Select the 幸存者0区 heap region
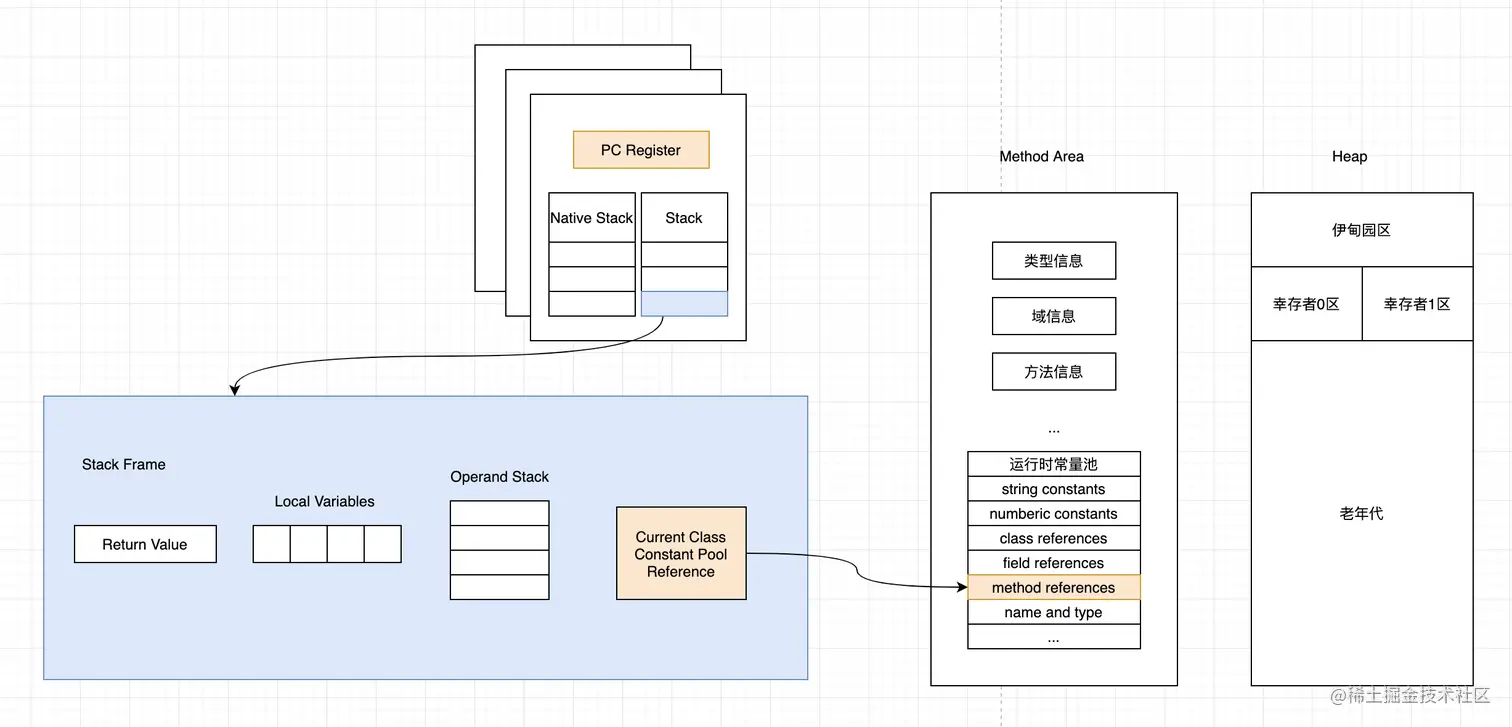The height and width of the screenshot is (727, 1512). point(1306,304)
